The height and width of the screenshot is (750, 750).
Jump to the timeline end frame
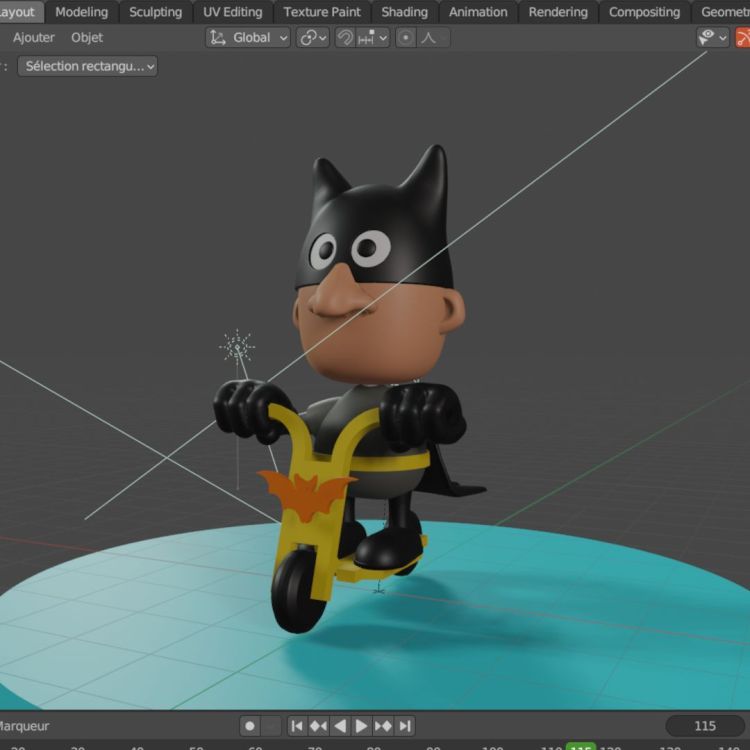(405, 726)
